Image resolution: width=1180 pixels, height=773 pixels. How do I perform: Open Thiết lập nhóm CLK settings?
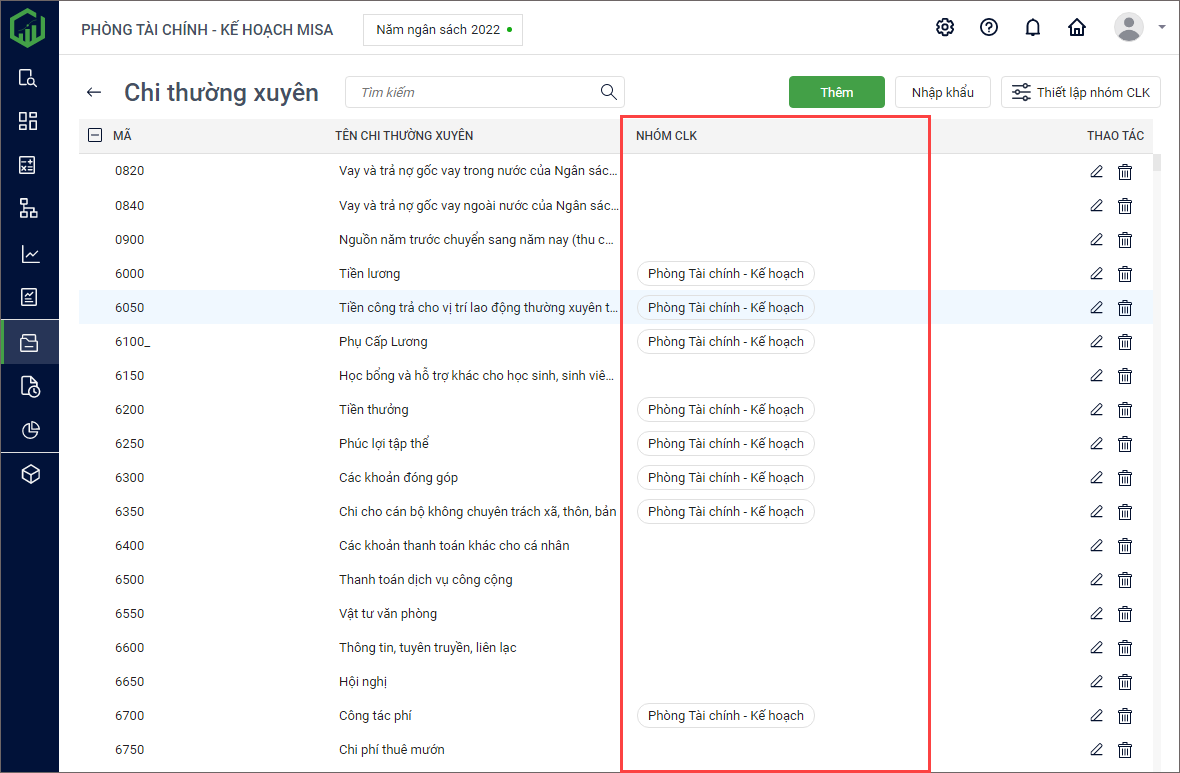(x=1080, y=92)
